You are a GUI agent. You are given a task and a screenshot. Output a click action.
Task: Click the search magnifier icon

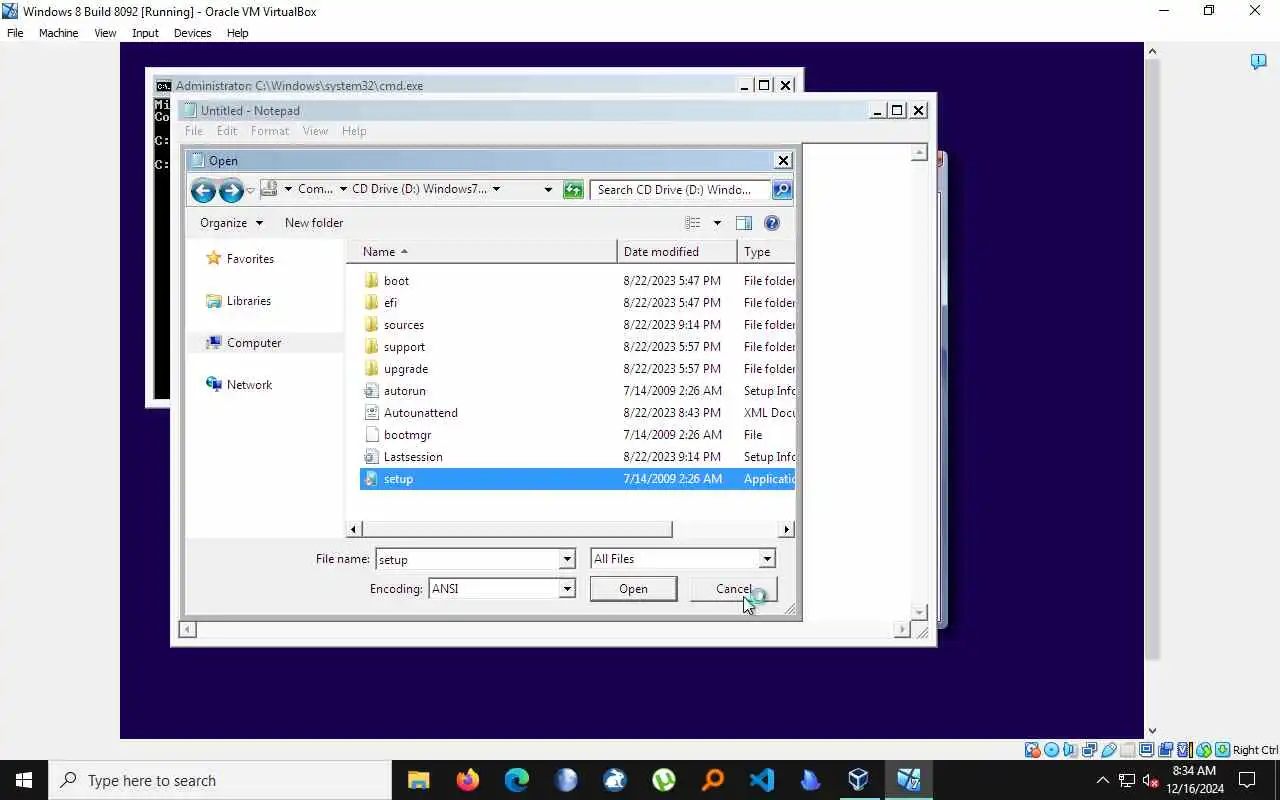(782, 189)
